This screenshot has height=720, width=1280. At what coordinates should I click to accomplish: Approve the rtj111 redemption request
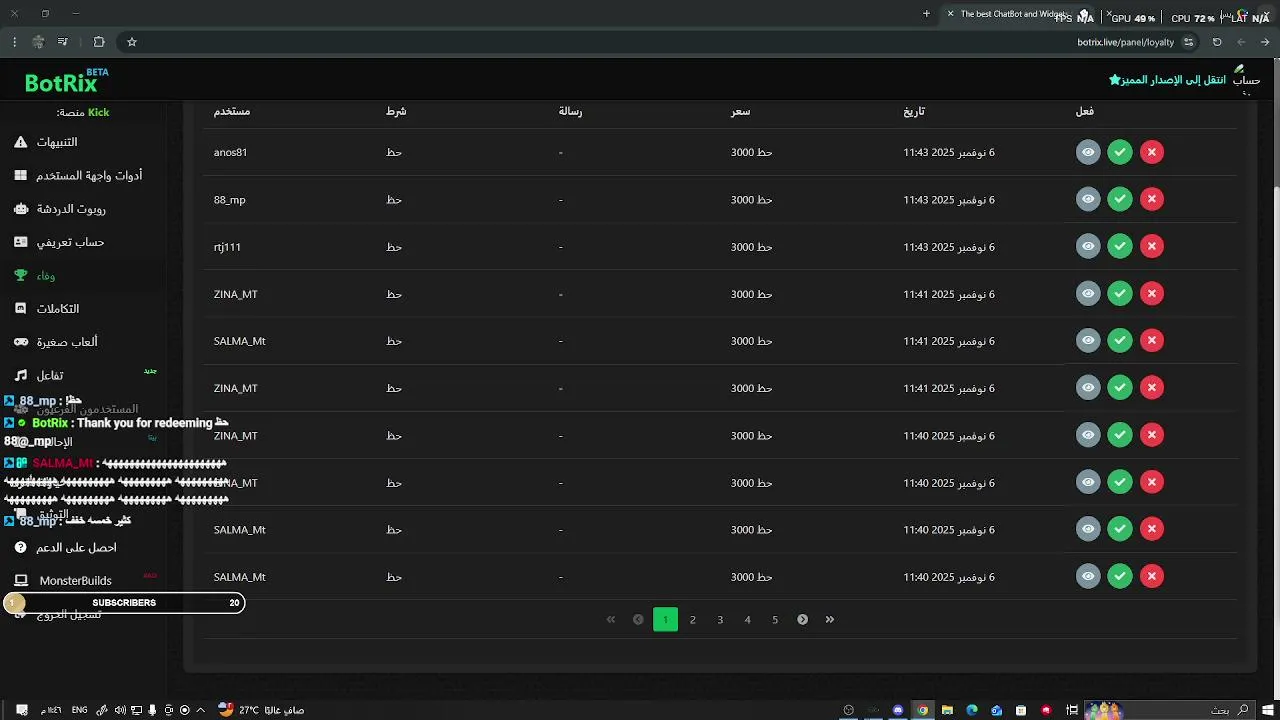point(1120,246)
